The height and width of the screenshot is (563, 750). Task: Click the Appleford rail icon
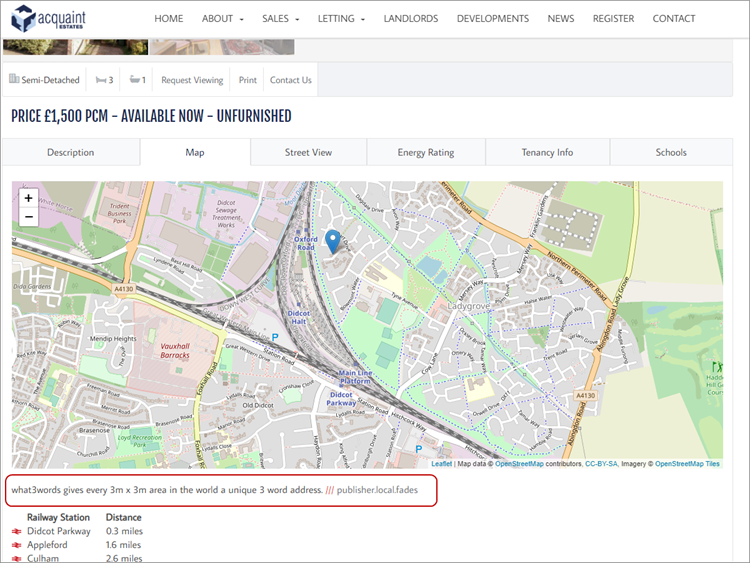17,546
